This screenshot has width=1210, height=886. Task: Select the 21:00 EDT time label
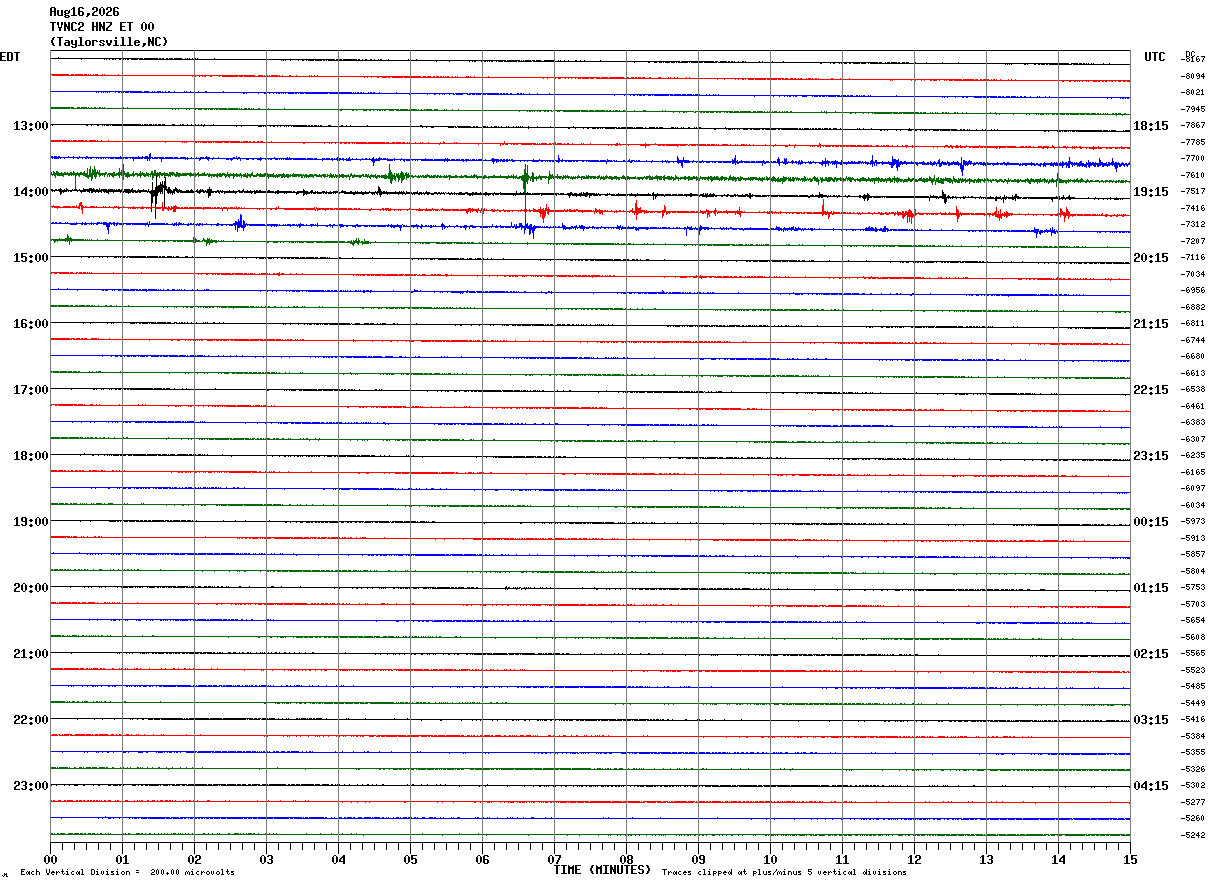click(30, 654)
